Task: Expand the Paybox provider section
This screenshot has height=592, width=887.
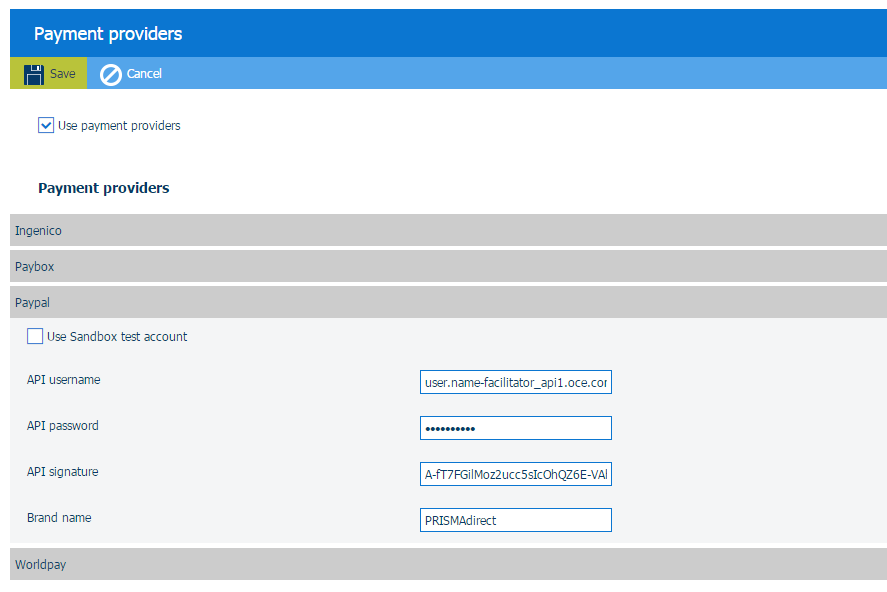Action: coord(448,267)
